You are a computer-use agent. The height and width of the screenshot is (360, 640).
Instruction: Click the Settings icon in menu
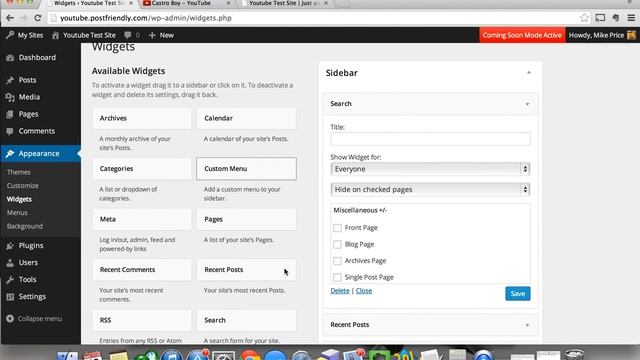click(10, 297)
